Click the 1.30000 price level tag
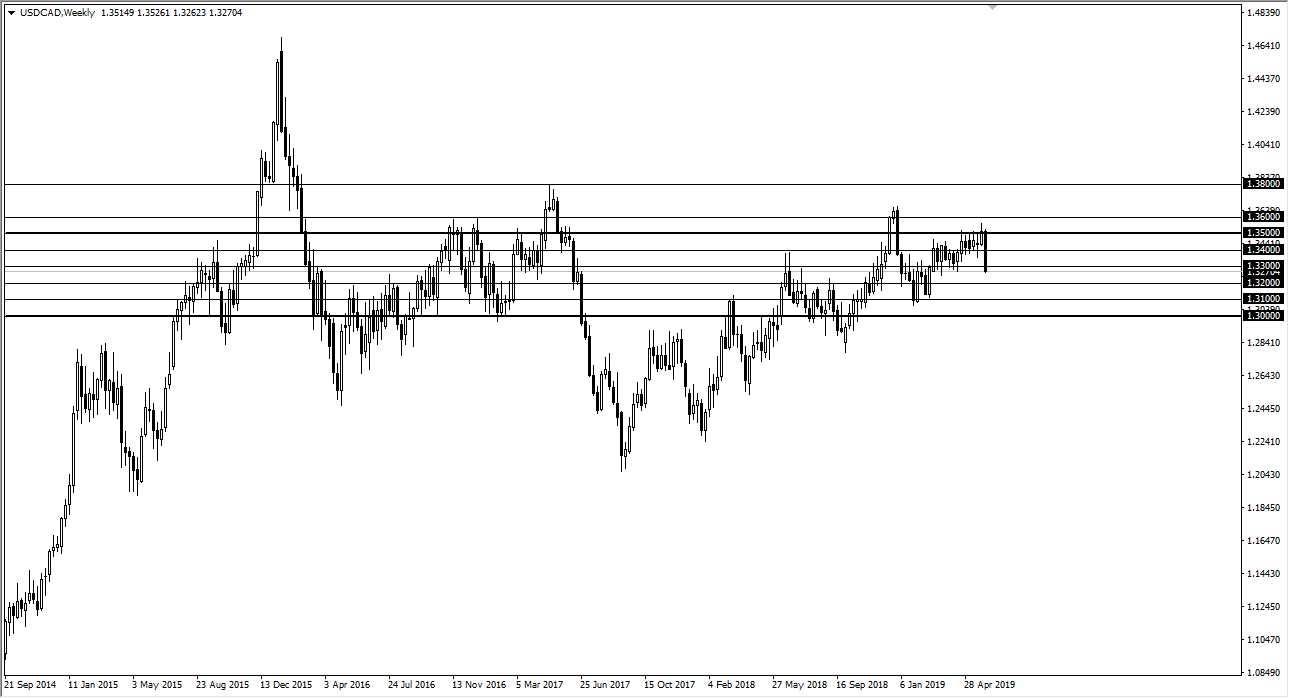 pos(1262,315)
